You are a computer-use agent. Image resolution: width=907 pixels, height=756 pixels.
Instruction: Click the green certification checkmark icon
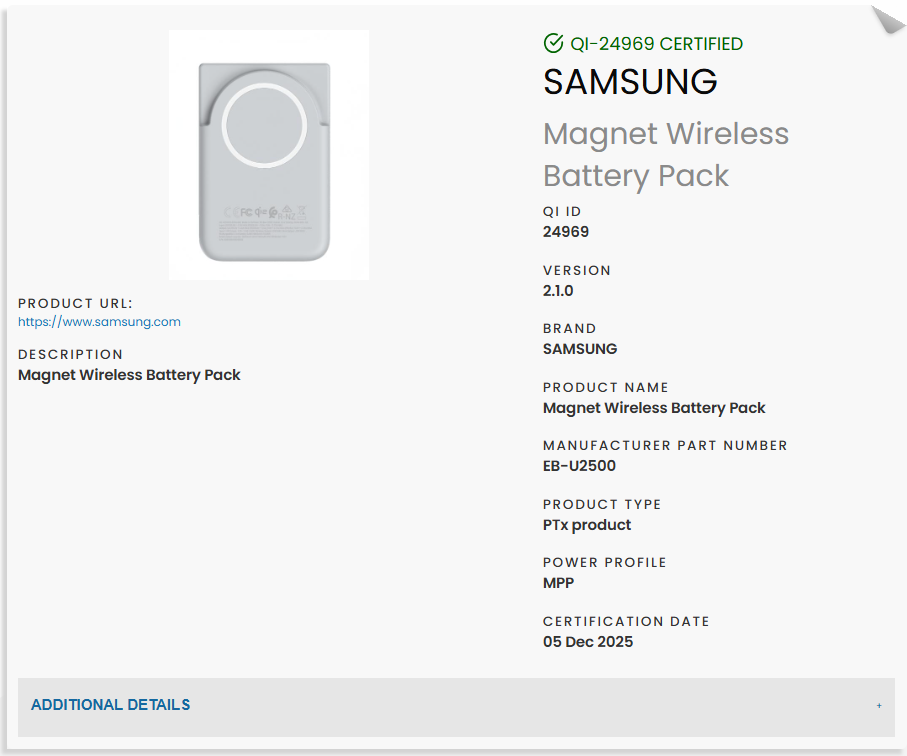[553, 43]
